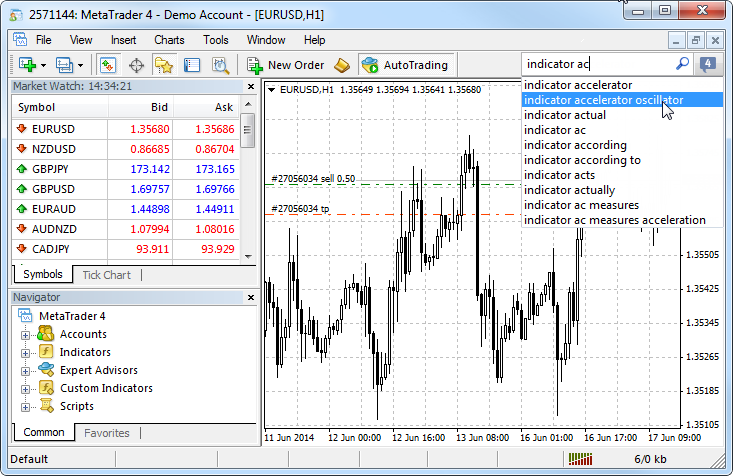Open the Terminal toolbar icon

192,65
